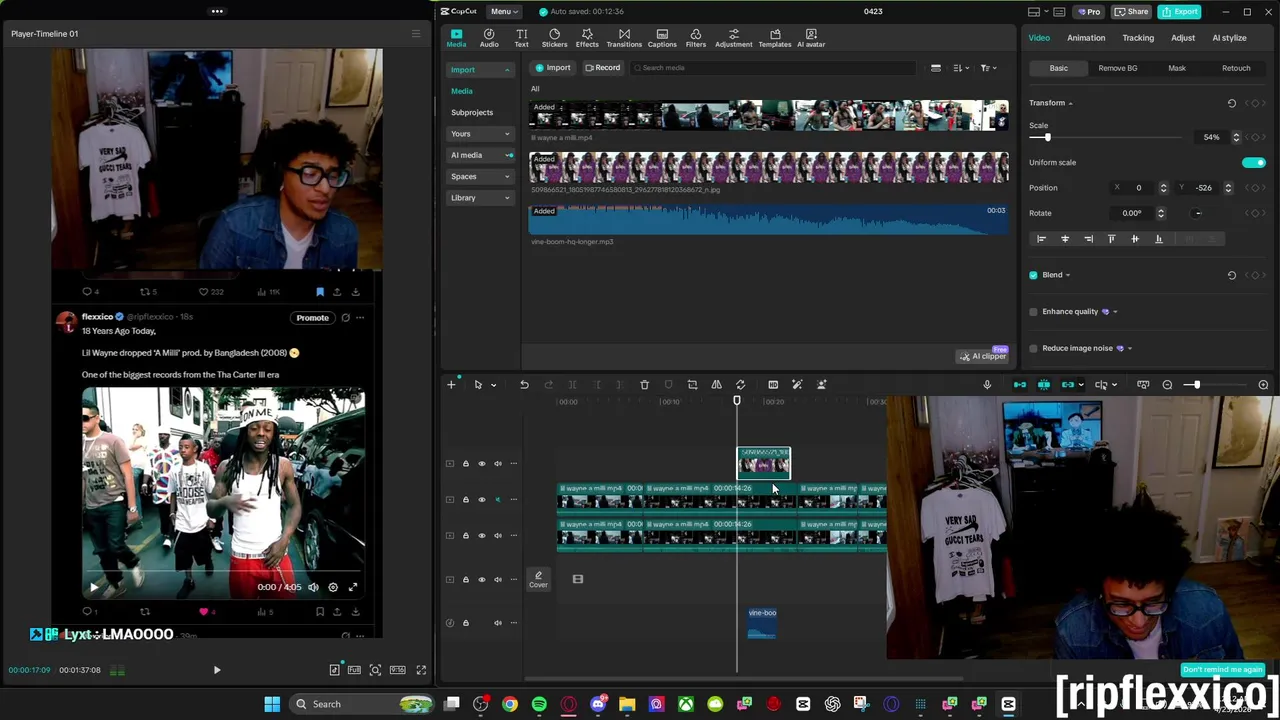Click the Pro upgrade button
Screen dimensions: 1280x720
pos(1088,11)
